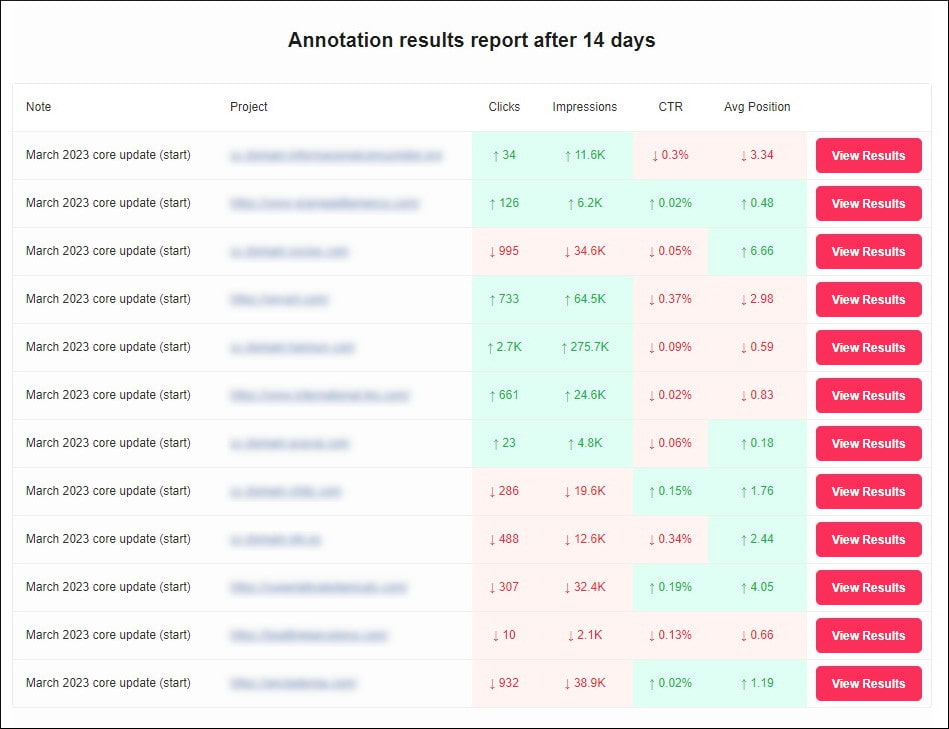Screen dimensions: 949x729
Task: Click View Results next to the 0.48 position gain
Action: coord(868,204)
